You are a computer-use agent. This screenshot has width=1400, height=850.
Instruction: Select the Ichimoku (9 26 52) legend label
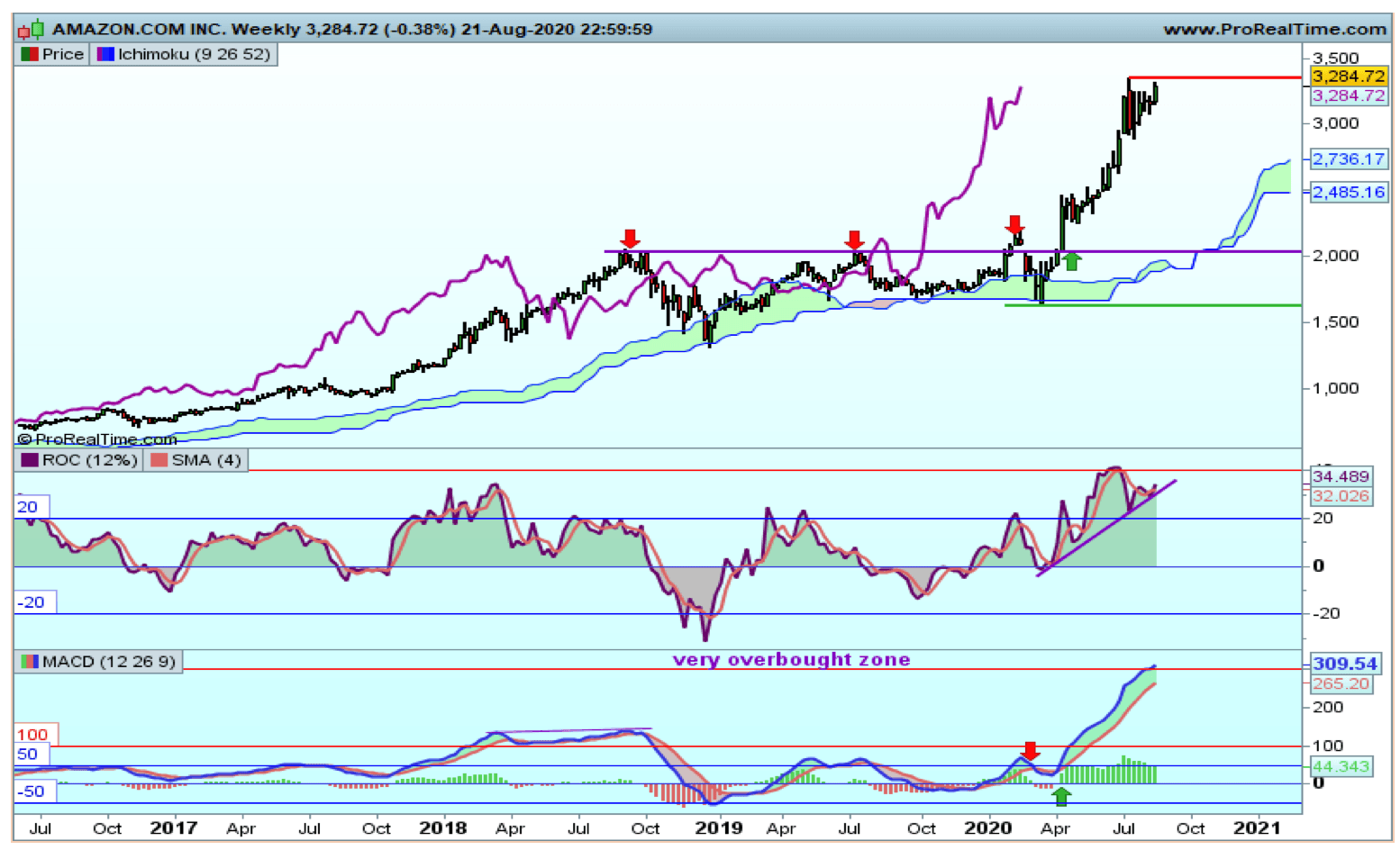tap(194, 54)
